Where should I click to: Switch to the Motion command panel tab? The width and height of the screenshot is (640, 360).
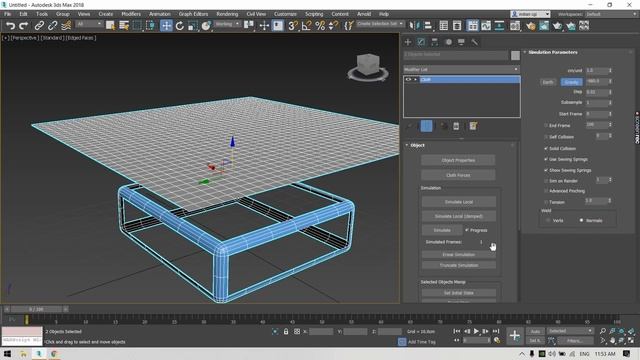click(448, 42)
